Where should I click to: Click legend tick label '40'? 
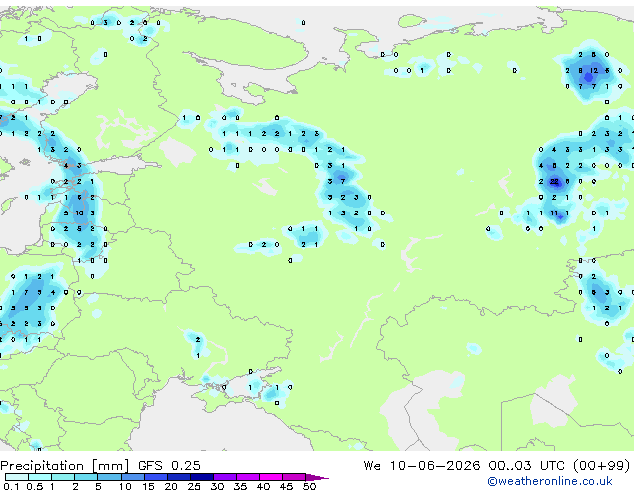pyautogui.click(x=263, y=486)
